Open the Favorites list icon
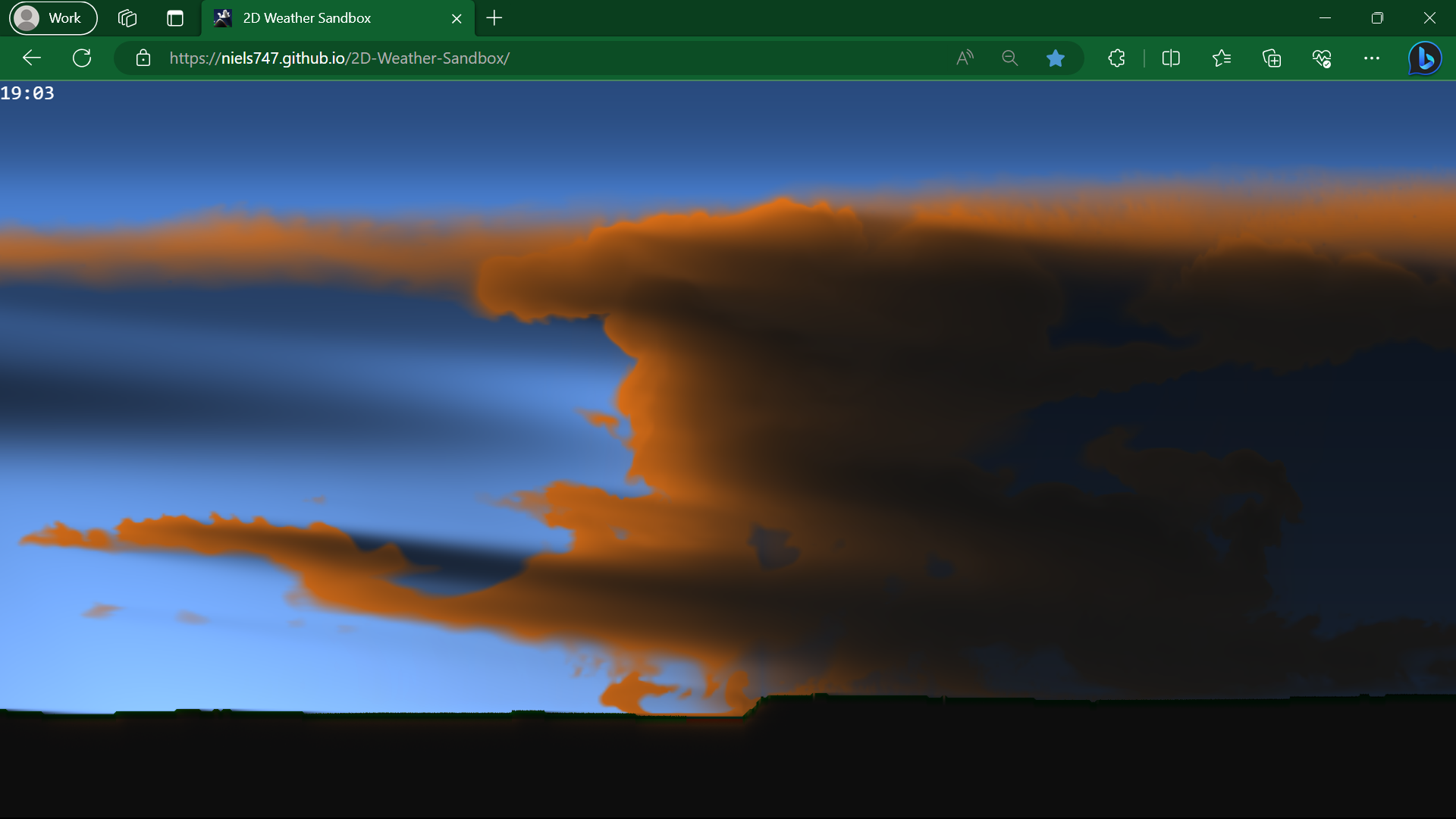The image size is (1456, 819). pos(1222,58)
